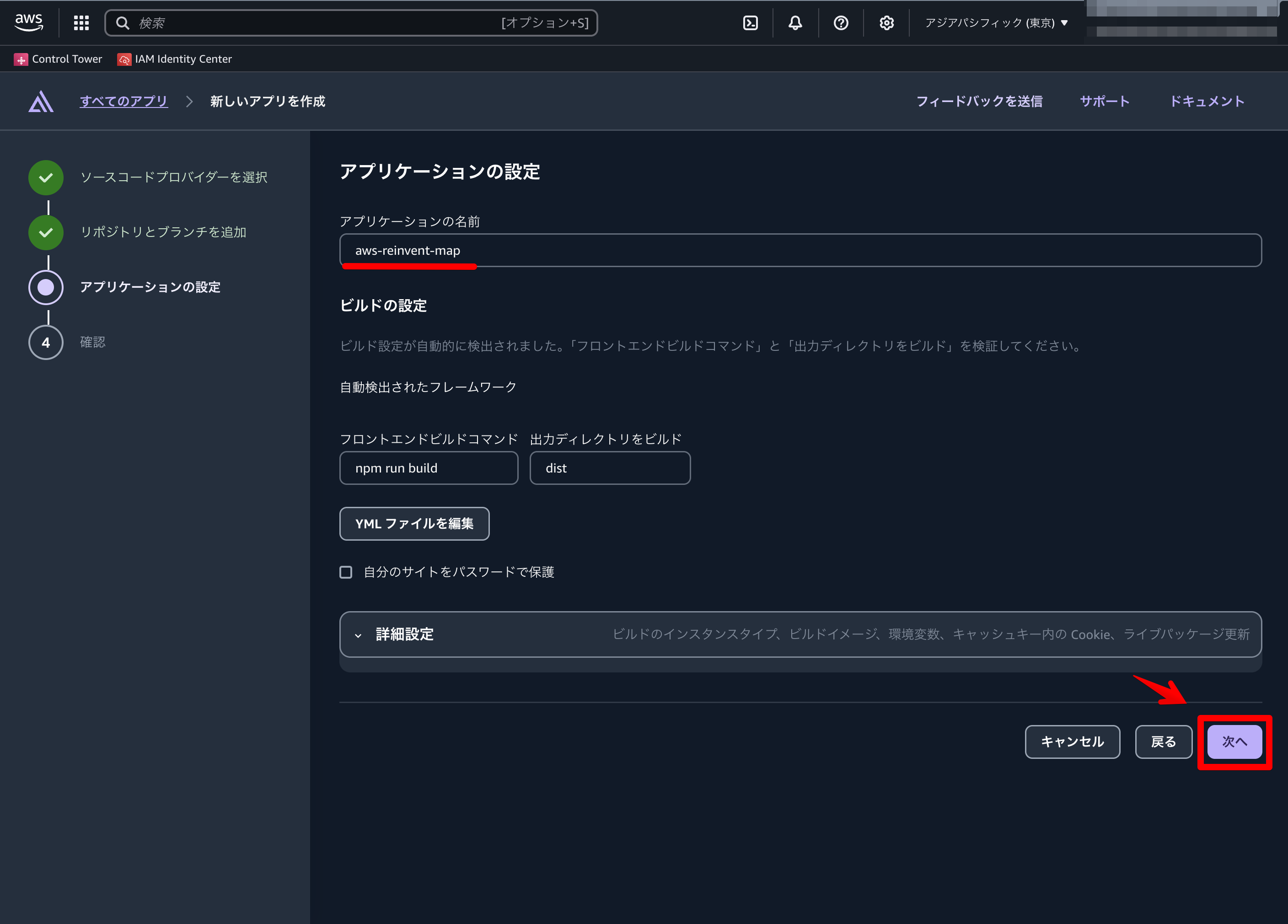The height and width of the screenshot is (924, 1288).
Task: Open the settings gear icon
Action: pos(886,23)
